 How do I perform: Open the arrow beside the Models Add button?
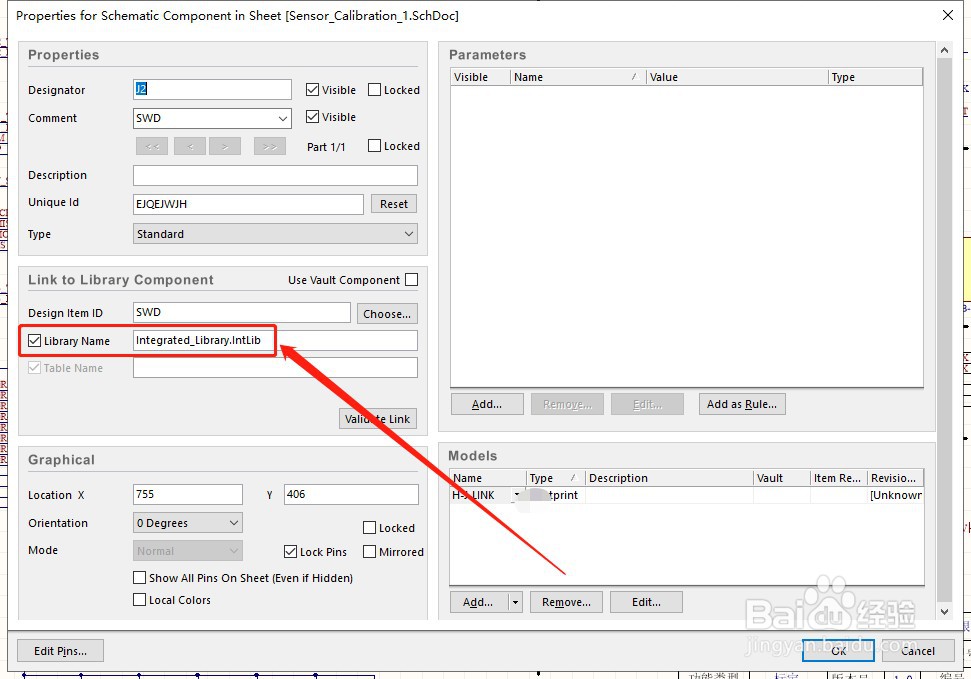(x=515, y=602)
